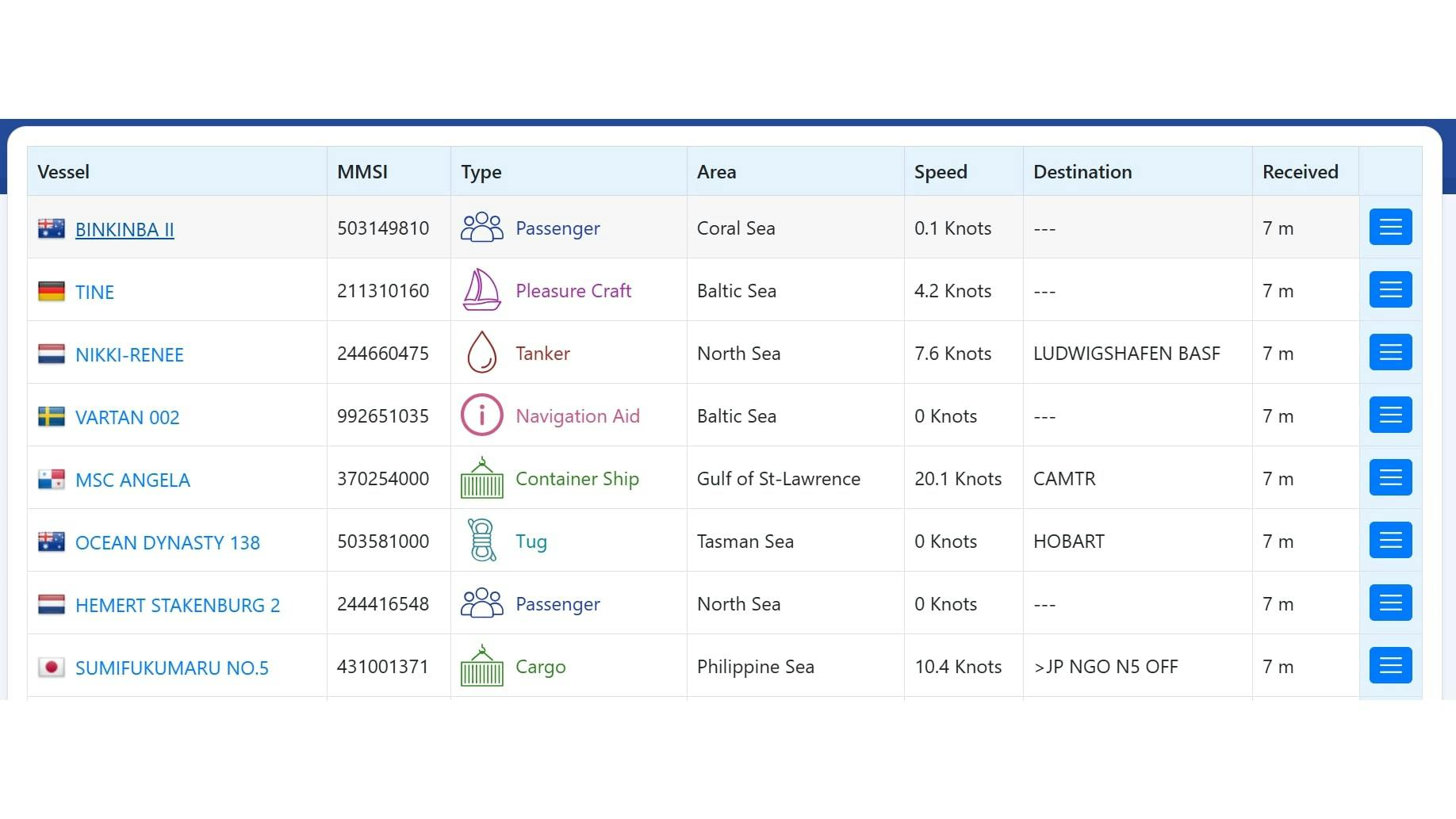
Task: Click the Panama flag beside MSC ANGELA
Action: pos(52,479)
